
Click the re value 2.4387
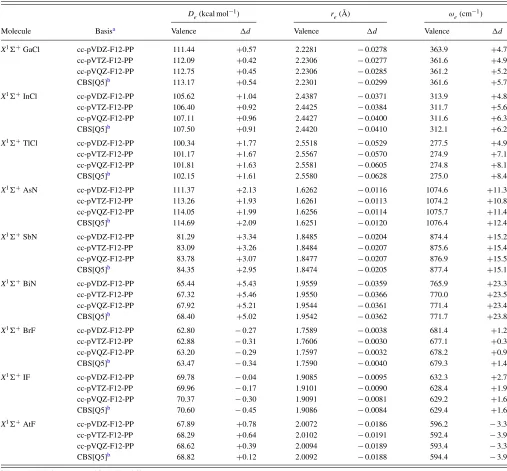pyautogui.click(x=306, y=96)
